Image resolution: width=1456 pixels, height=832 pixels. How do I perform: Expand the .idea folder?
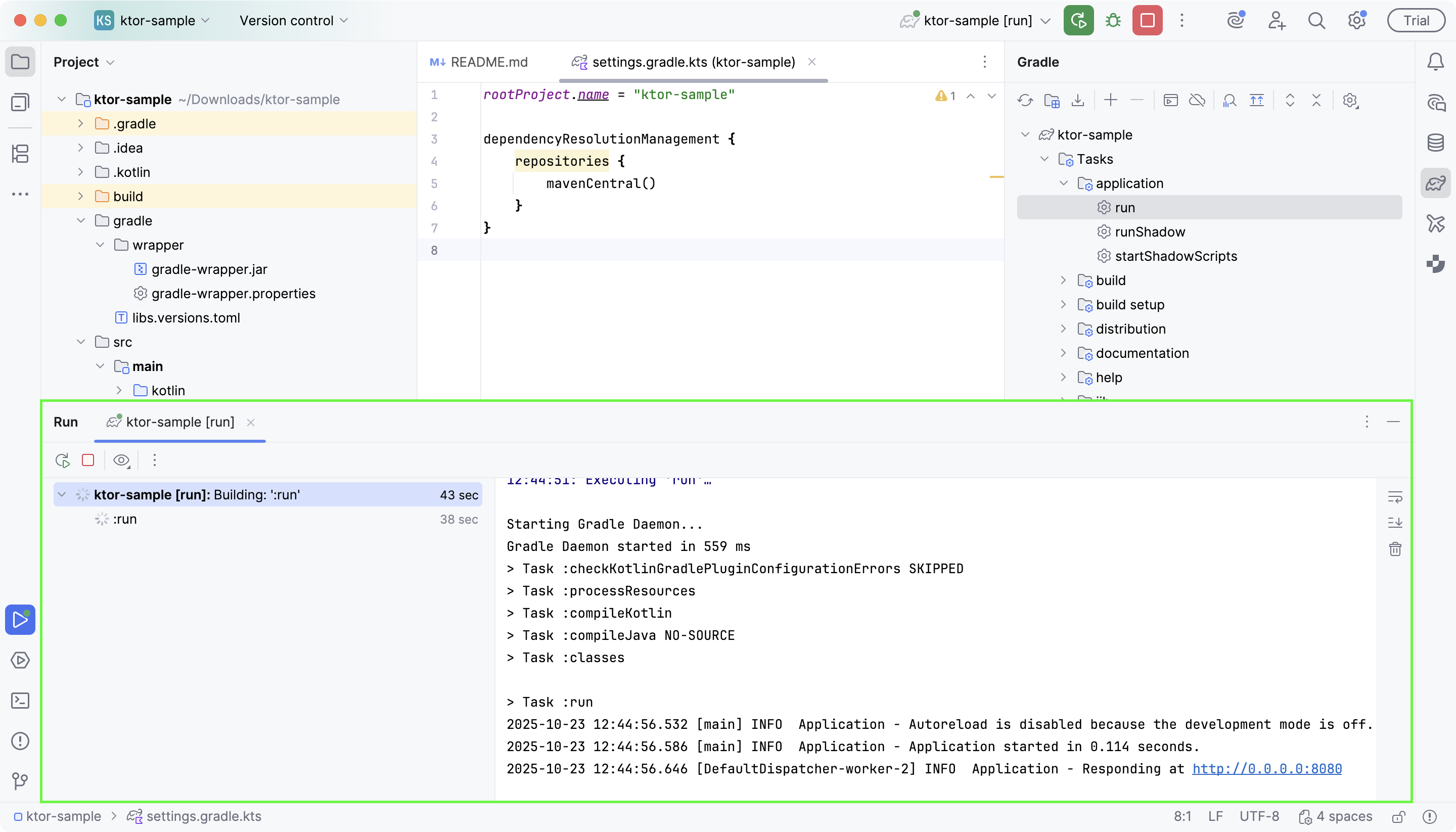click(x=80, y=148)
